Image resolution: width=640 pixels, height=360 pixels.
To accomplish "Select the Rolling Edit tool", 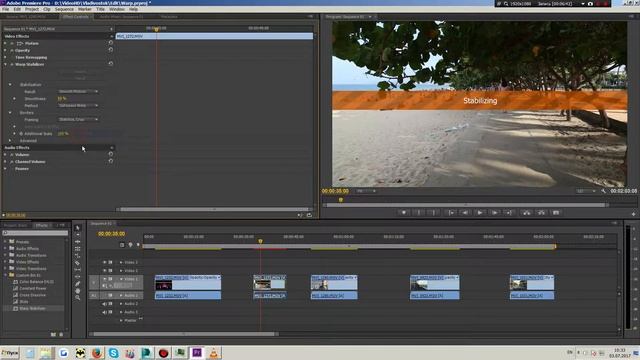I will pyautogui.click(x=78, y=249).
